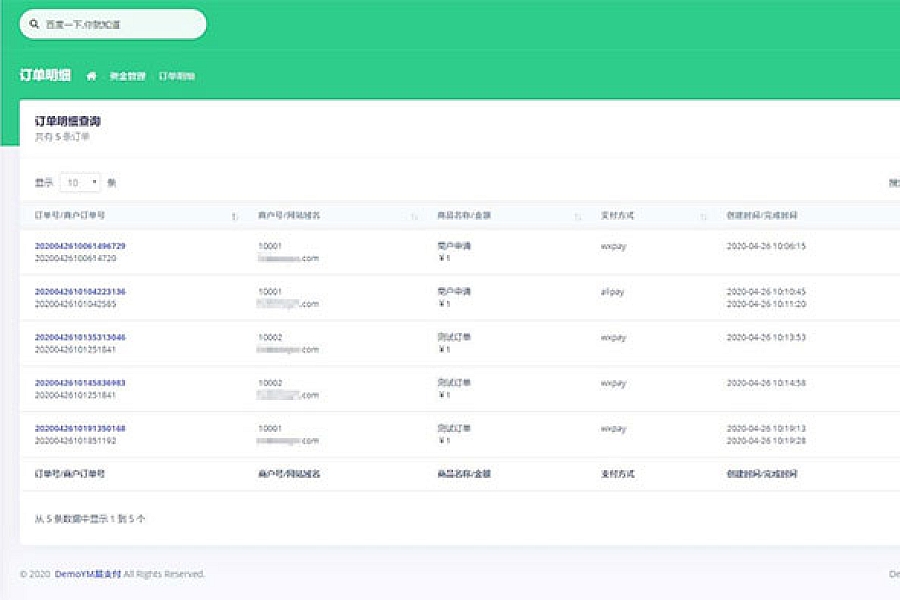Viewport: 900px width, 600px height.
Task: Select merchant order number 20200426101851192
Action: (x=75, y=441)
